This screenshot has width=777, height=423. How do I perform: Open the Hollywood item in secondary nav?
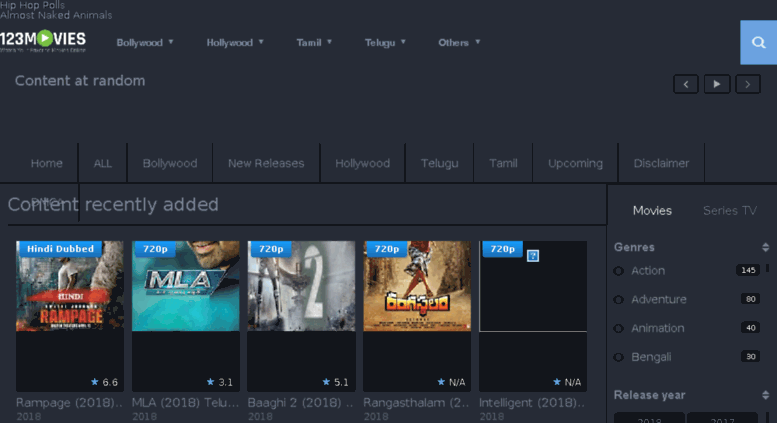pyautogui.click(x=363, y=163)
